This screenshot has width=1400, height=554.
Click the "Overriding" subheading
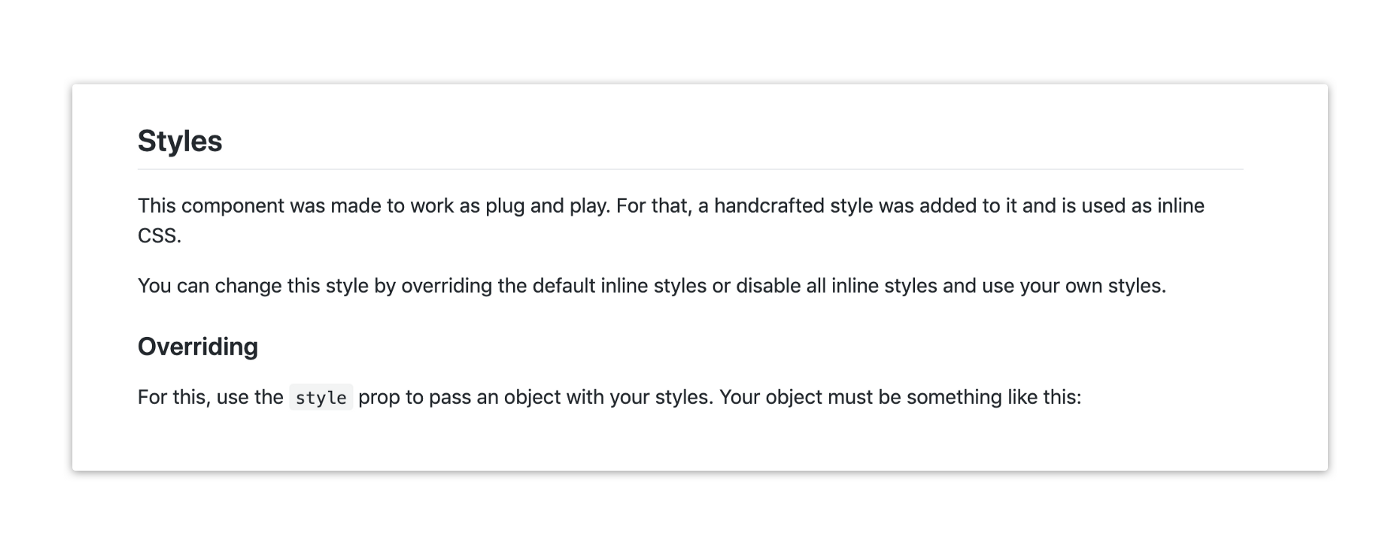(198, 347)
